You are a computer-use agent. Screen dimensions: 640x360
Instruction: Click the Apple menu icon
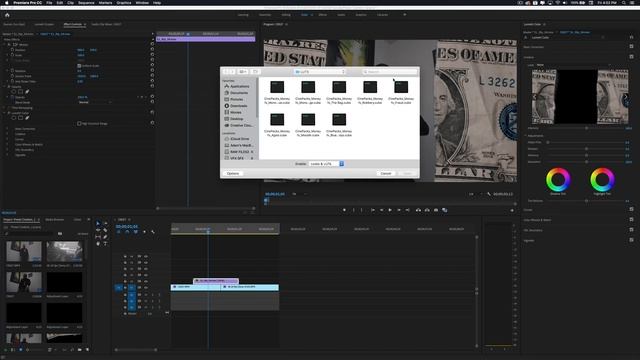coord(7,3)
